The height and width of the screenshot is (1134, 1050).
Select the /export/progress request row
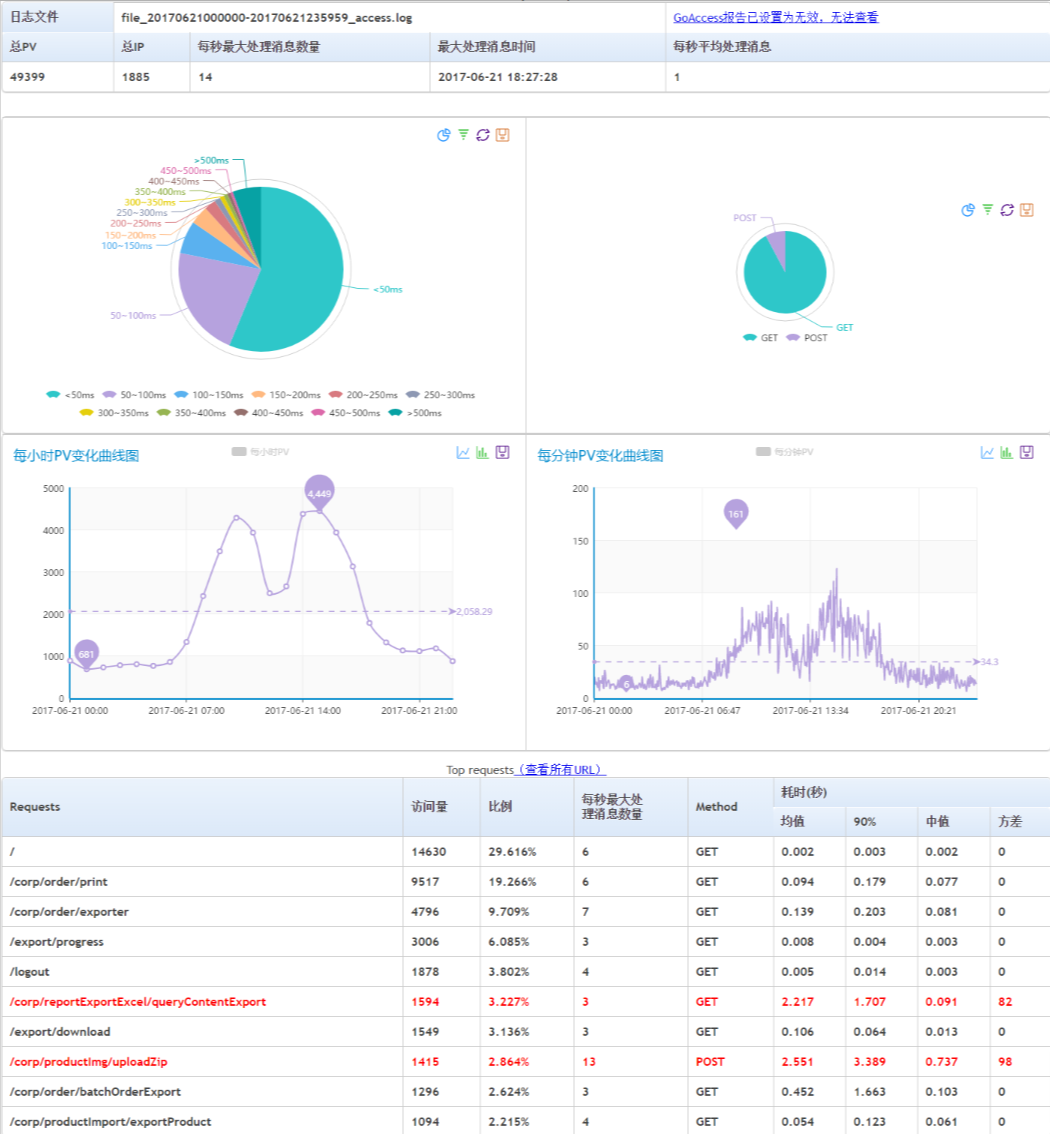pos(526,942)
